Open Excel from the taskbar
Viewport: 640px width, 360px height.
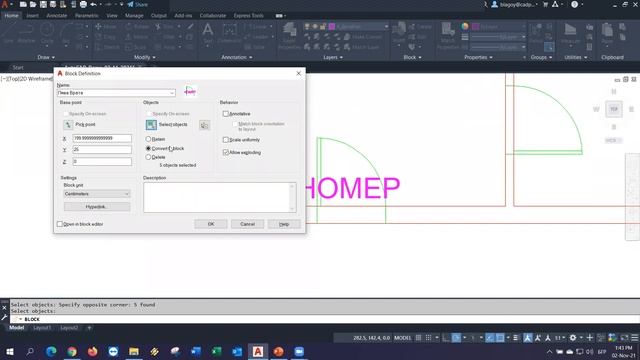click(x=217, y=351)
